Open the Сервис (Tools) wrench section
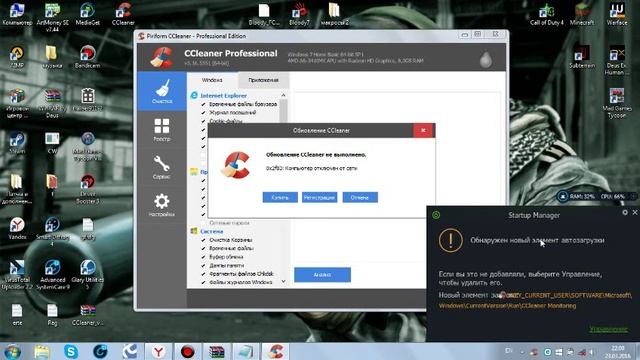The height and width of the screenshot is (360, 640). click(162, 167)
